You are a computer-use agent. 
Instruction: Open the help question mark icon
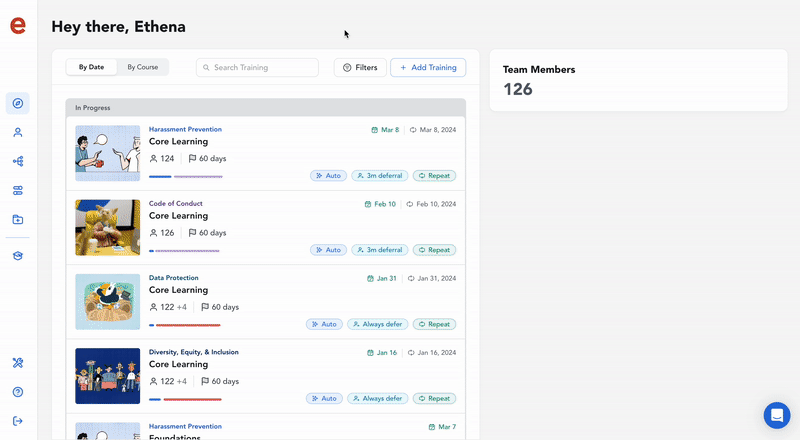click(18, 392)
